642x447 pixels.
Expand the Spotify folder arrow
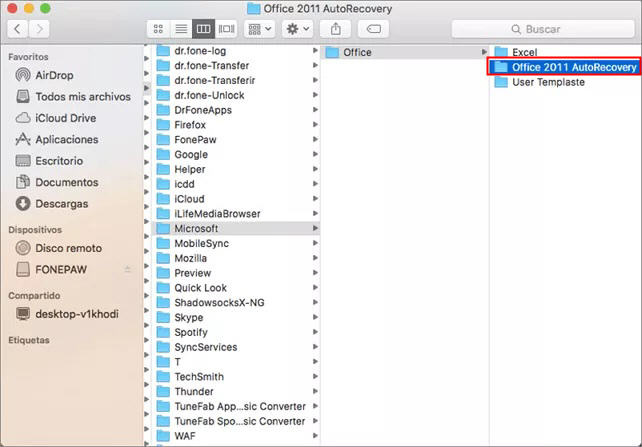click(315, 332)
